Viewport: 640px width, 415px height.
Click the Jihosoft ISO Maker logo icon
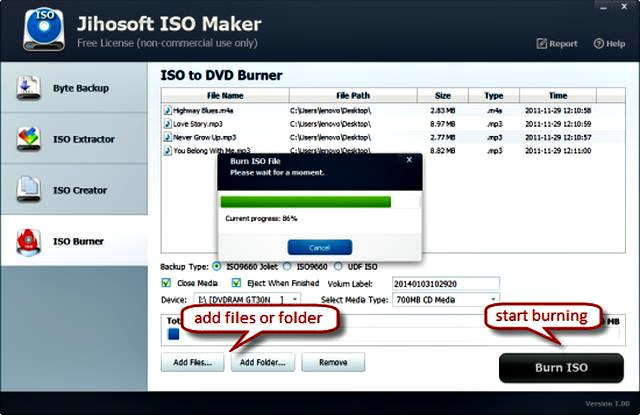tap(44, 29)
